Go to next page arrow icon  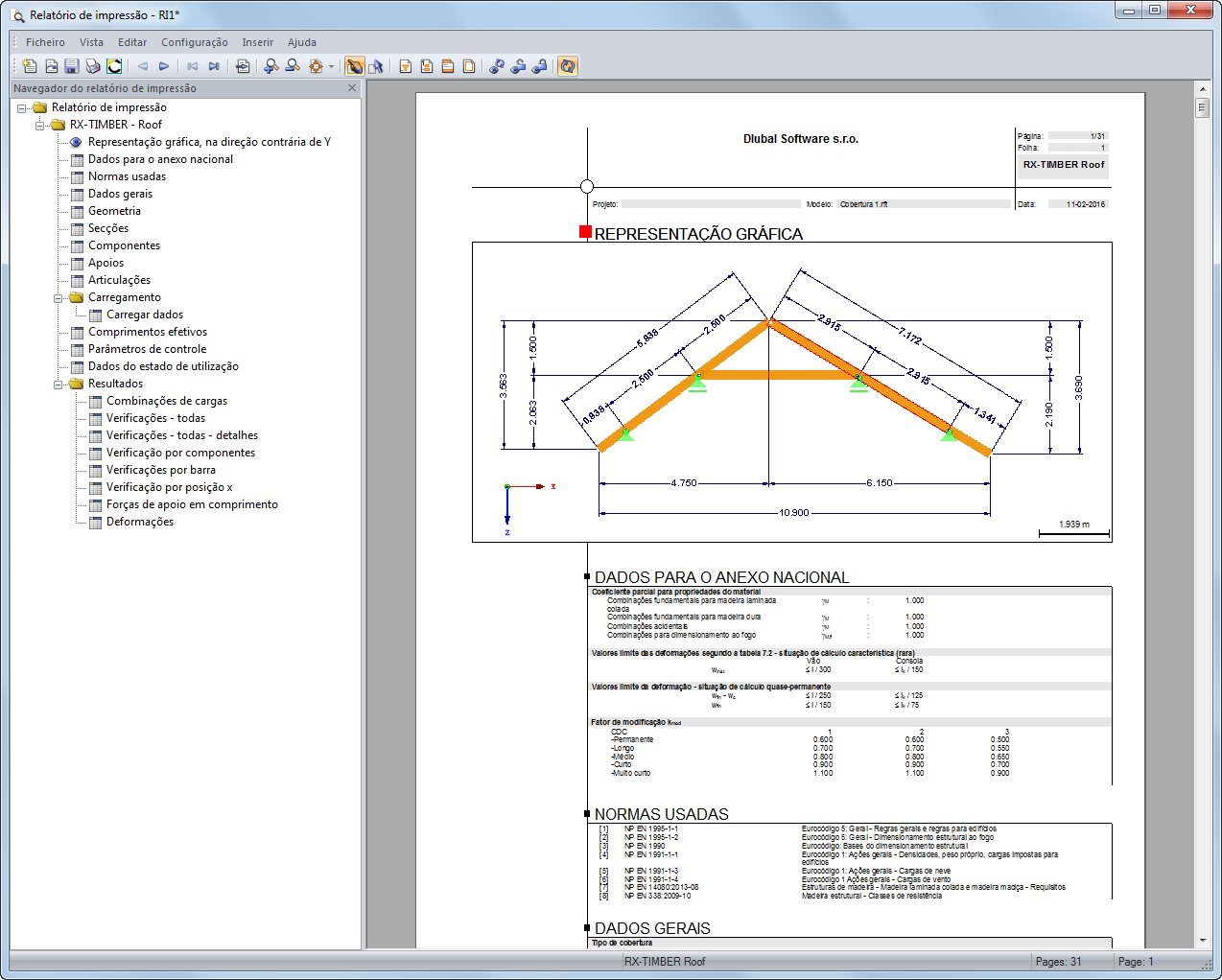point(164,66)
